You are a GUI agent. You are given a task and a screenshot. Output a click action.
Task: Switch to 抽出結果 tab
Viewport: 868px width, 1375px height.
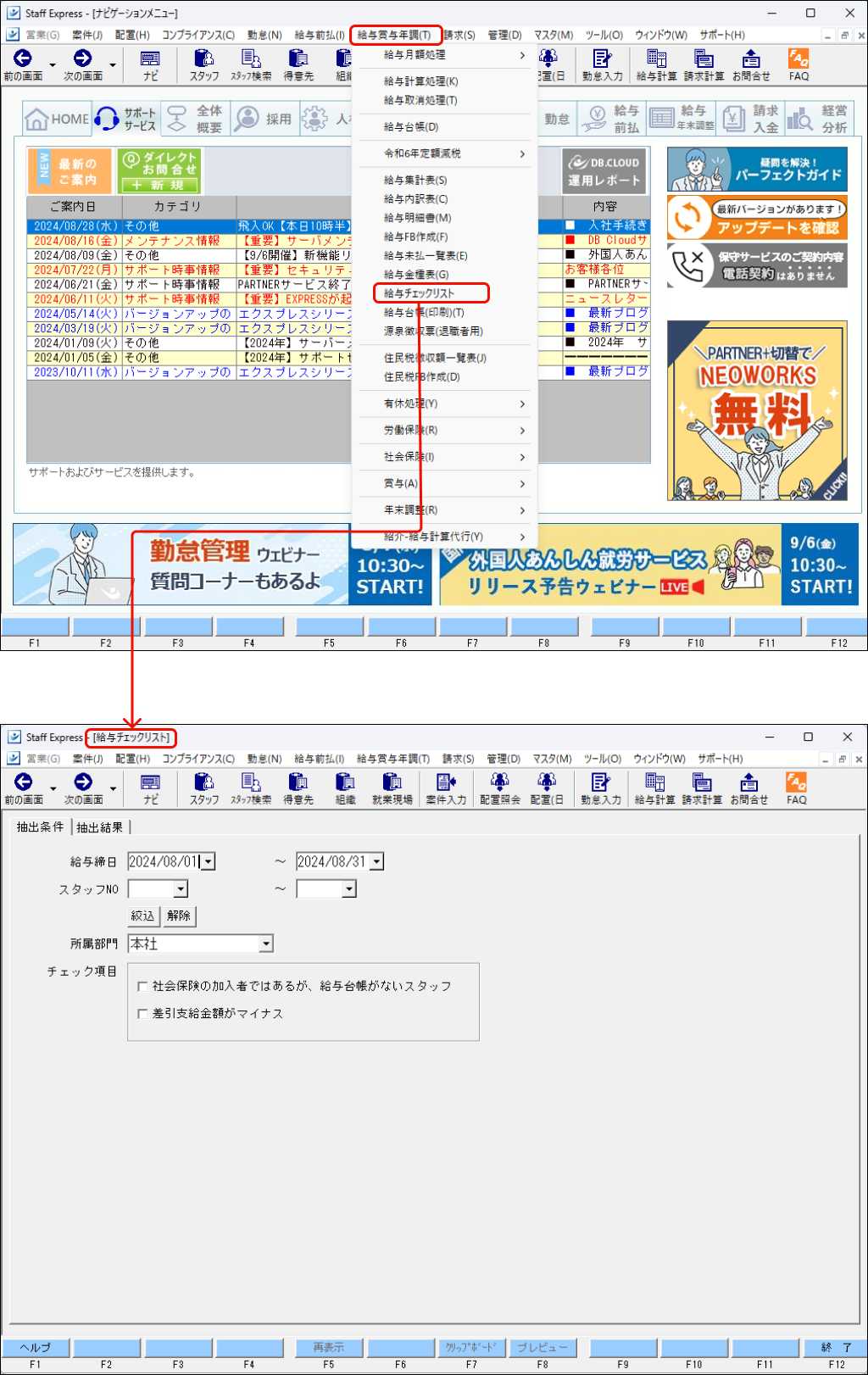100,827
